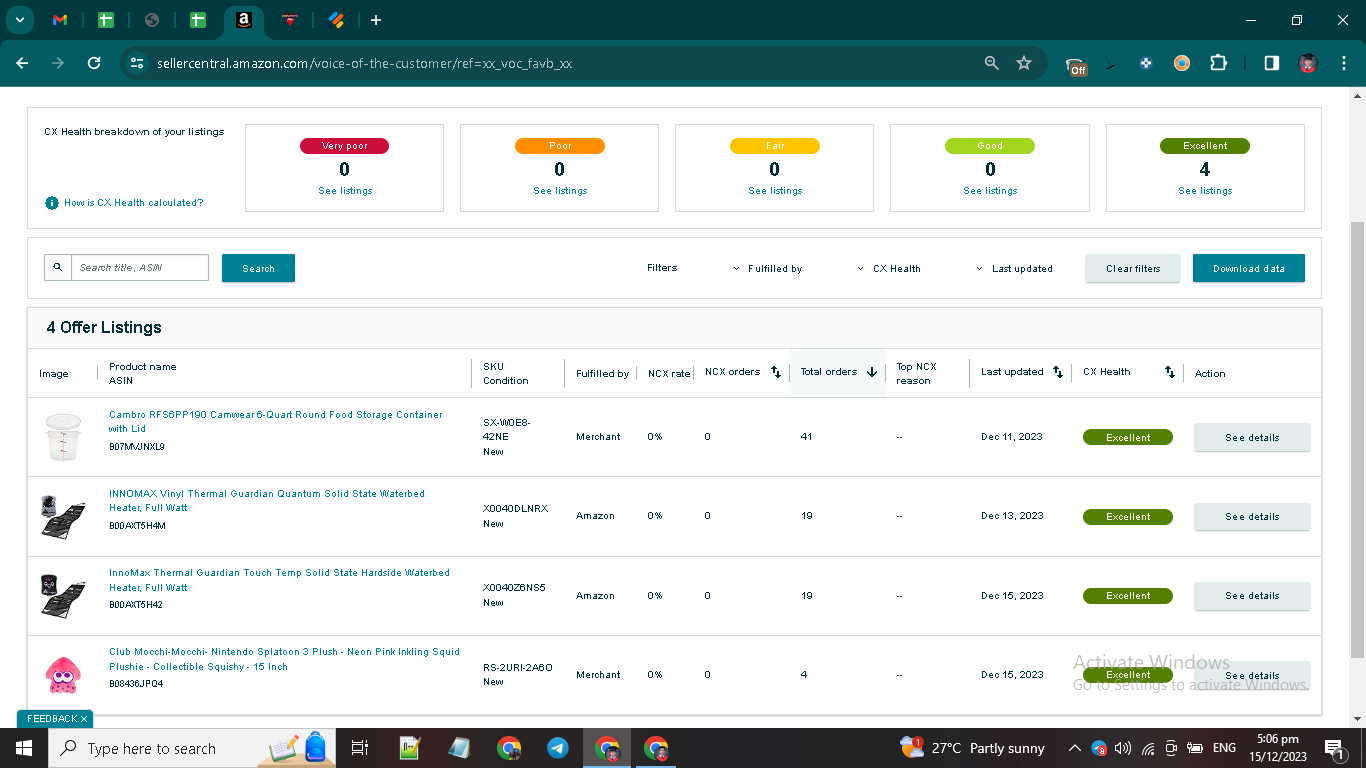Go back to the previous page
The width and height of the screenshot is (1366, 768).
pyautogui.click(x=23, y=63)
